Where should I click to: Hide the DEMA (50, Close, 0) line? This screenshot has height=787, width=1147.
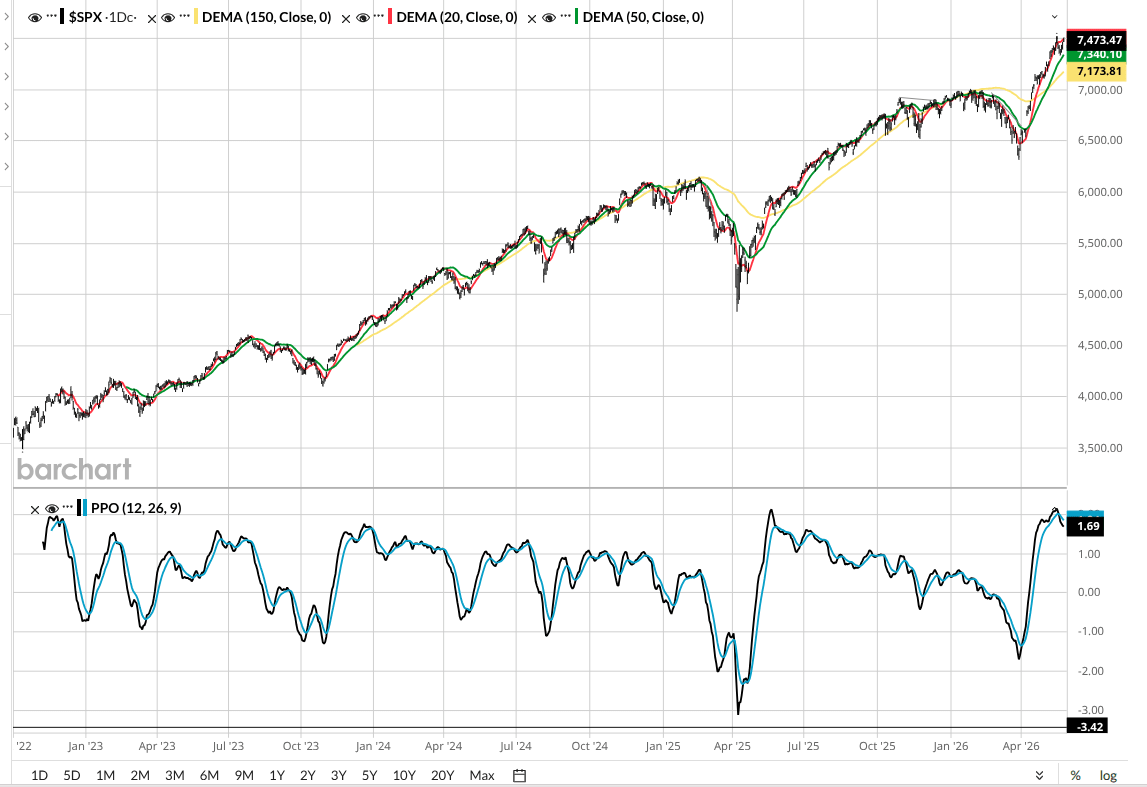pos(549,18)
